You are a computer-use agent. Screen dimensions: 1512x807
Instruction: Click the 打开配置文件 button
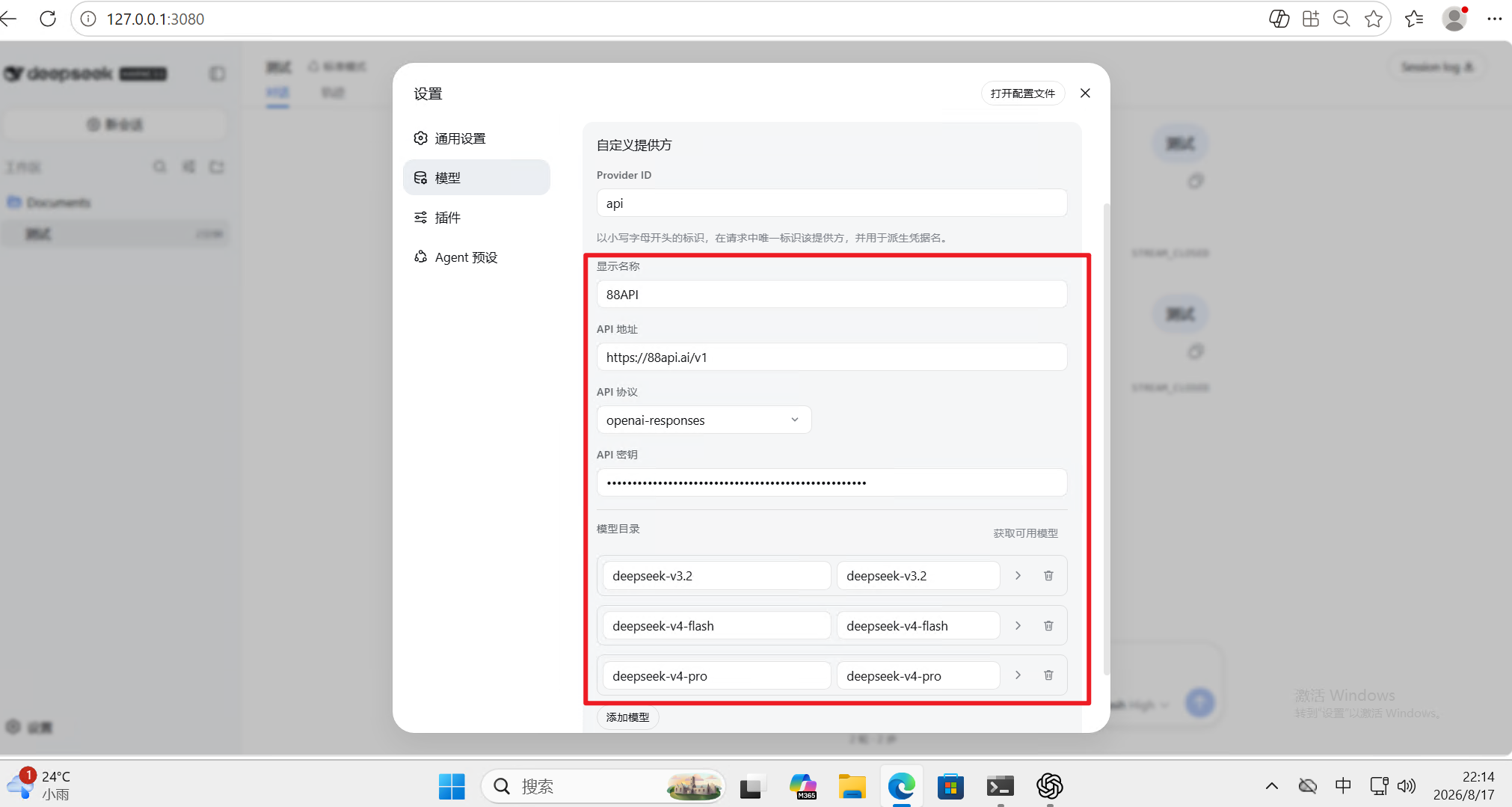[1022, 93]
